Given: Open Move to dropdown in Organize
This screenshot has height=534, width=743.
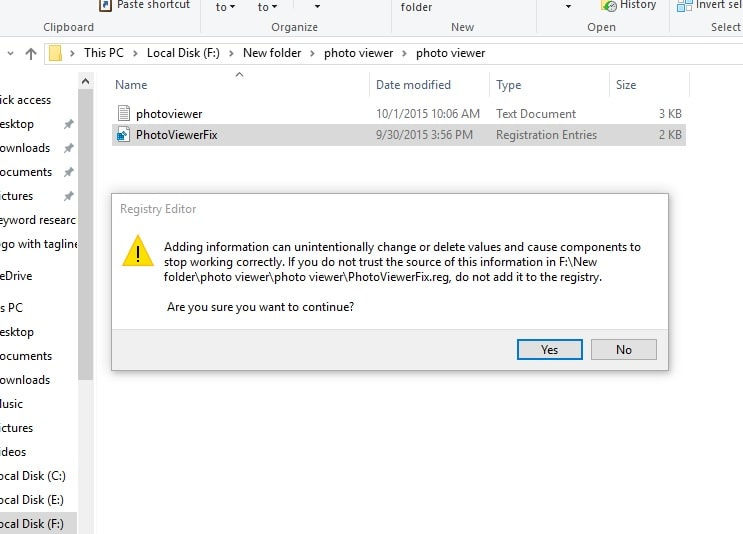Looking at the screenshot, I should [x=225, y=7].
